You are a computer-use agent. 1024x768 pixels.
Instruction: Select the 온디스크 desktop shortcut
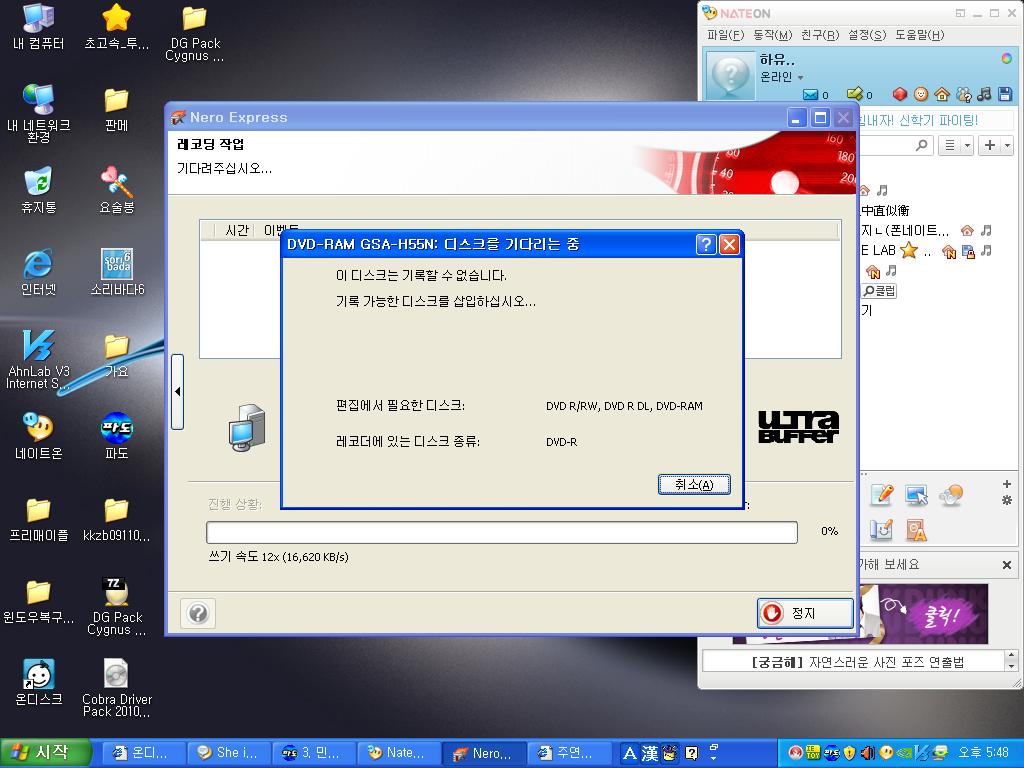tap(39, 682)
